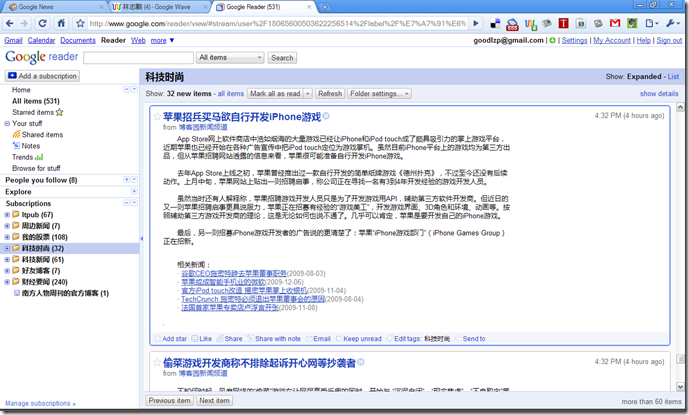689x415 pixels.
Task: Click Mark all as read
Action: [x=275, y=94]
